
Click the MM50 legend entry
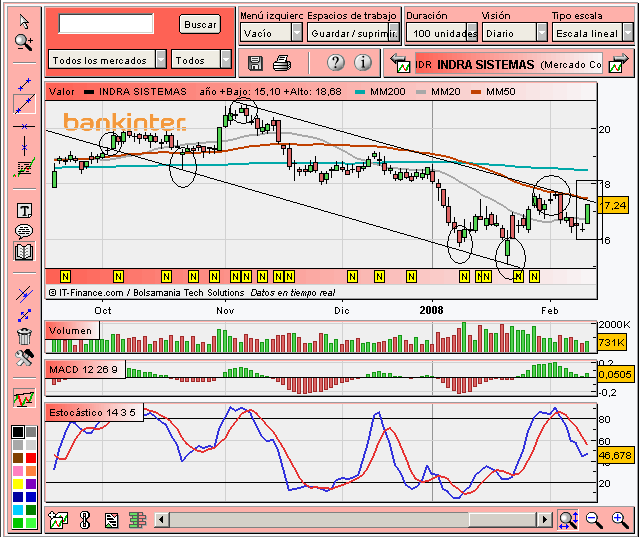[x=493, y=92]
